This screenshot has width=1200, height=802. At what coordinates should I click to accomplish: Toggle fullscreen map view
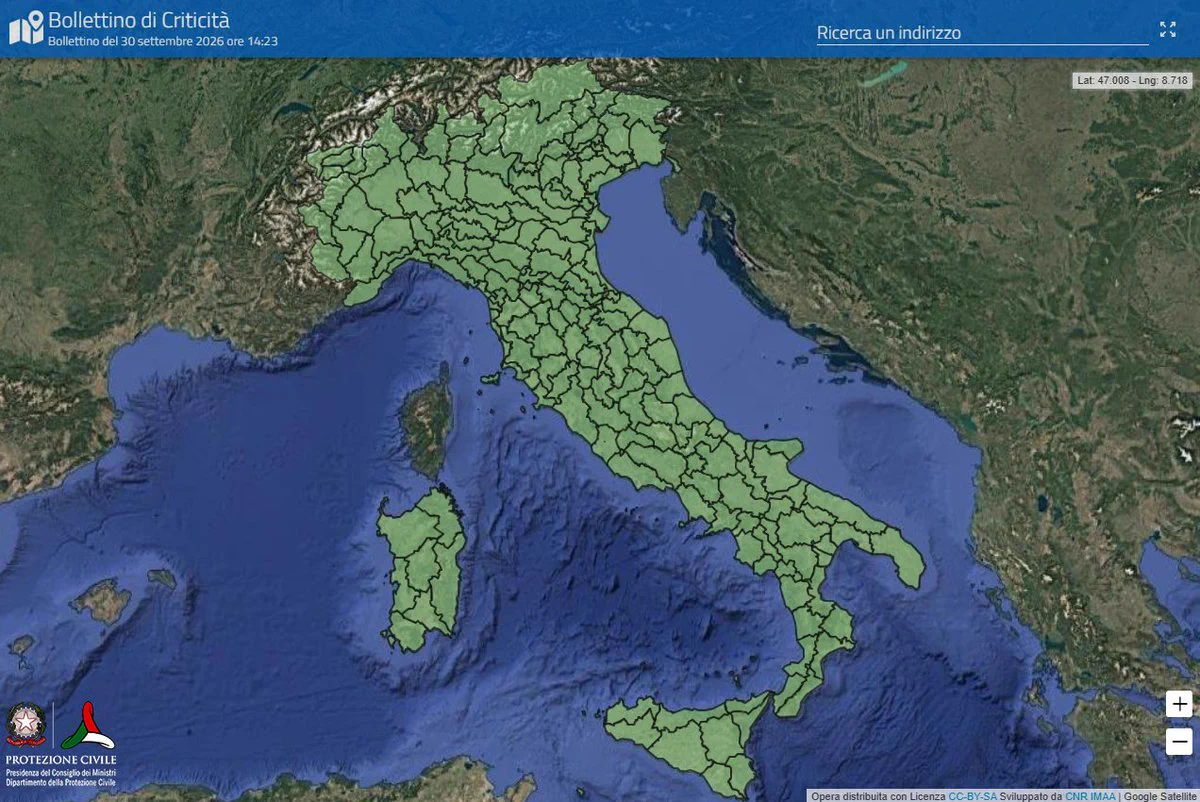[x=1168, y=29]
